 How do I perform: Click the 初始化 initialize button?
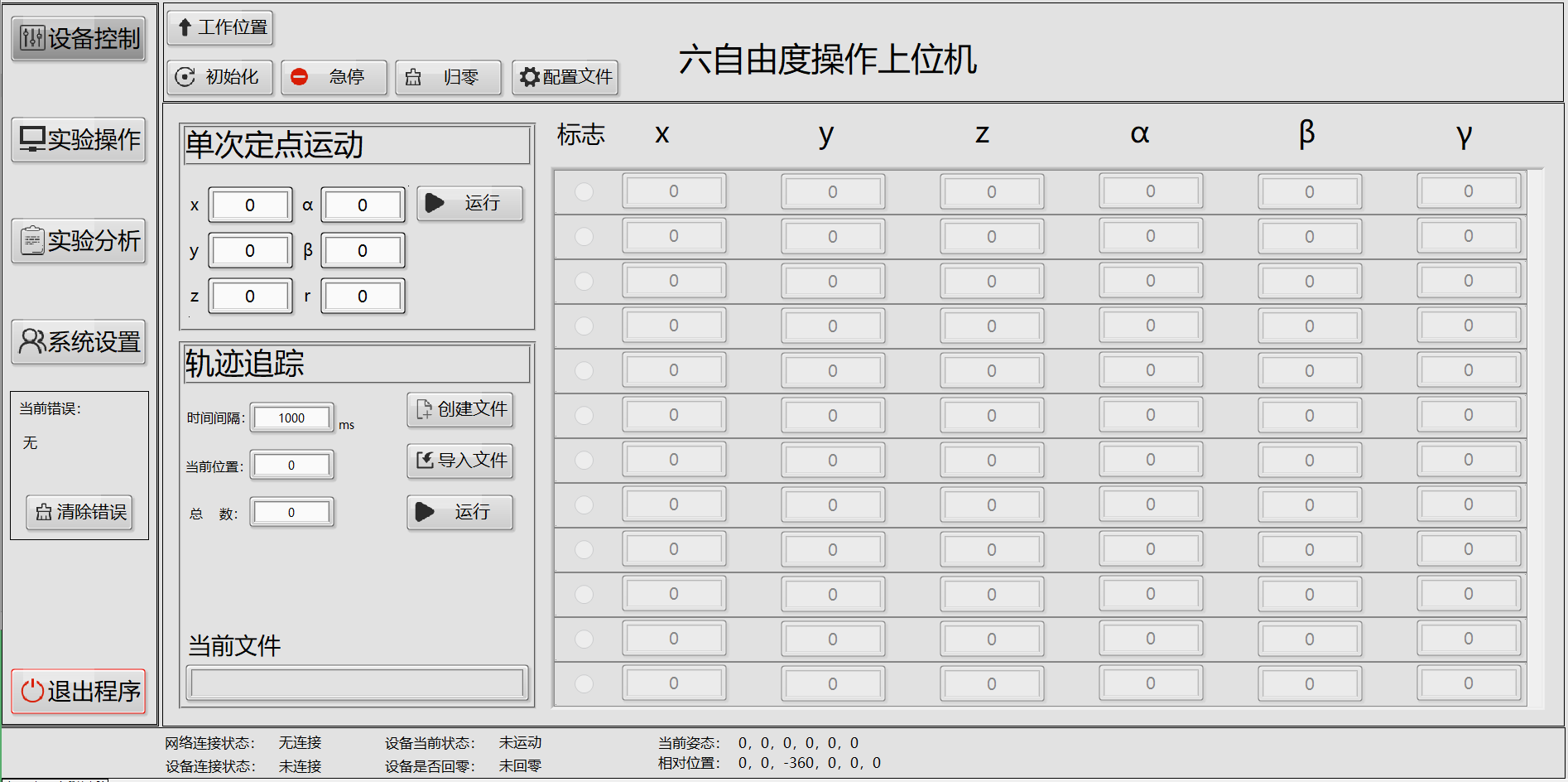[219, 77]
